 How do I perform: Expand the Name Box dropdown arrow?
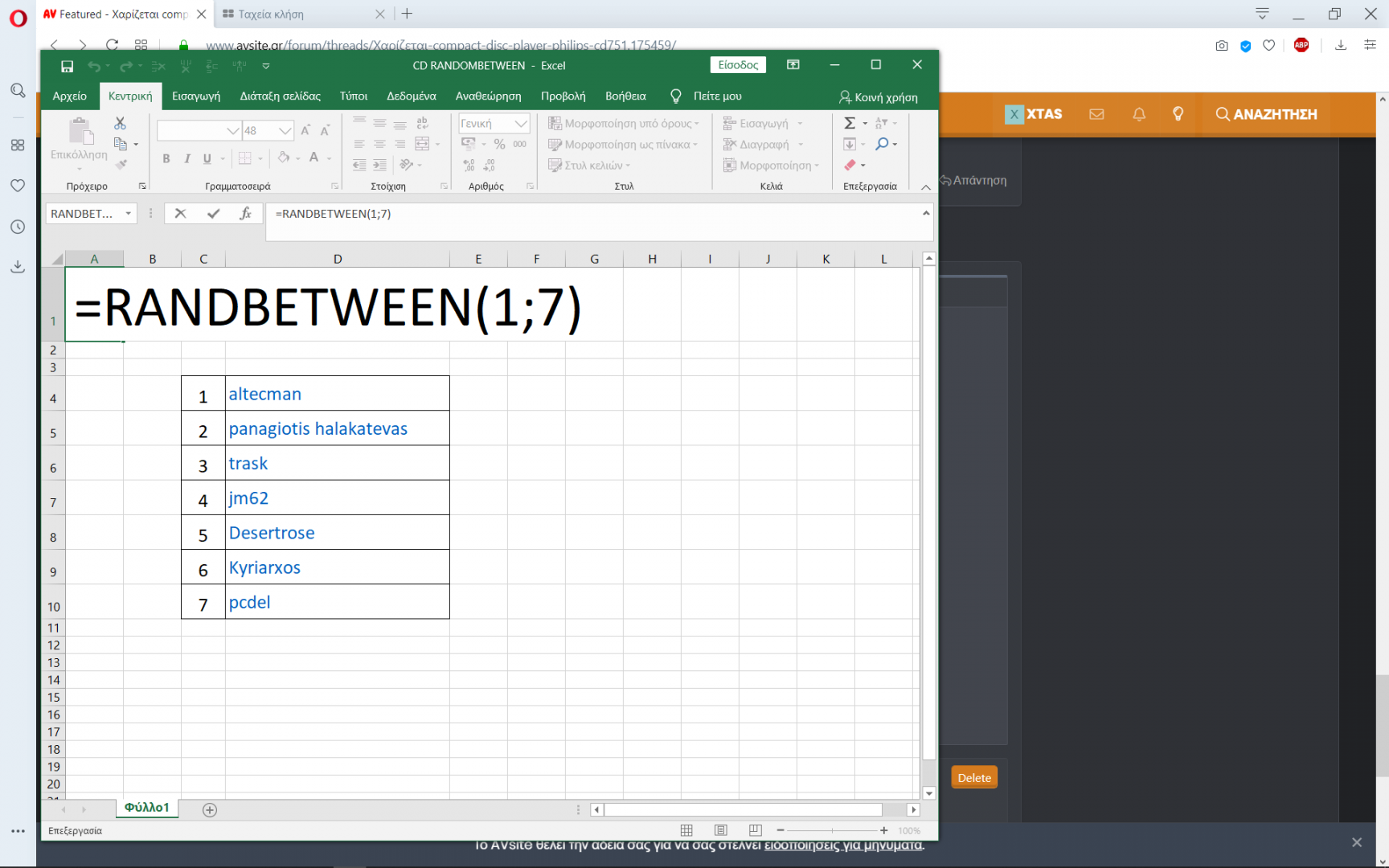[x=128, y=214]
